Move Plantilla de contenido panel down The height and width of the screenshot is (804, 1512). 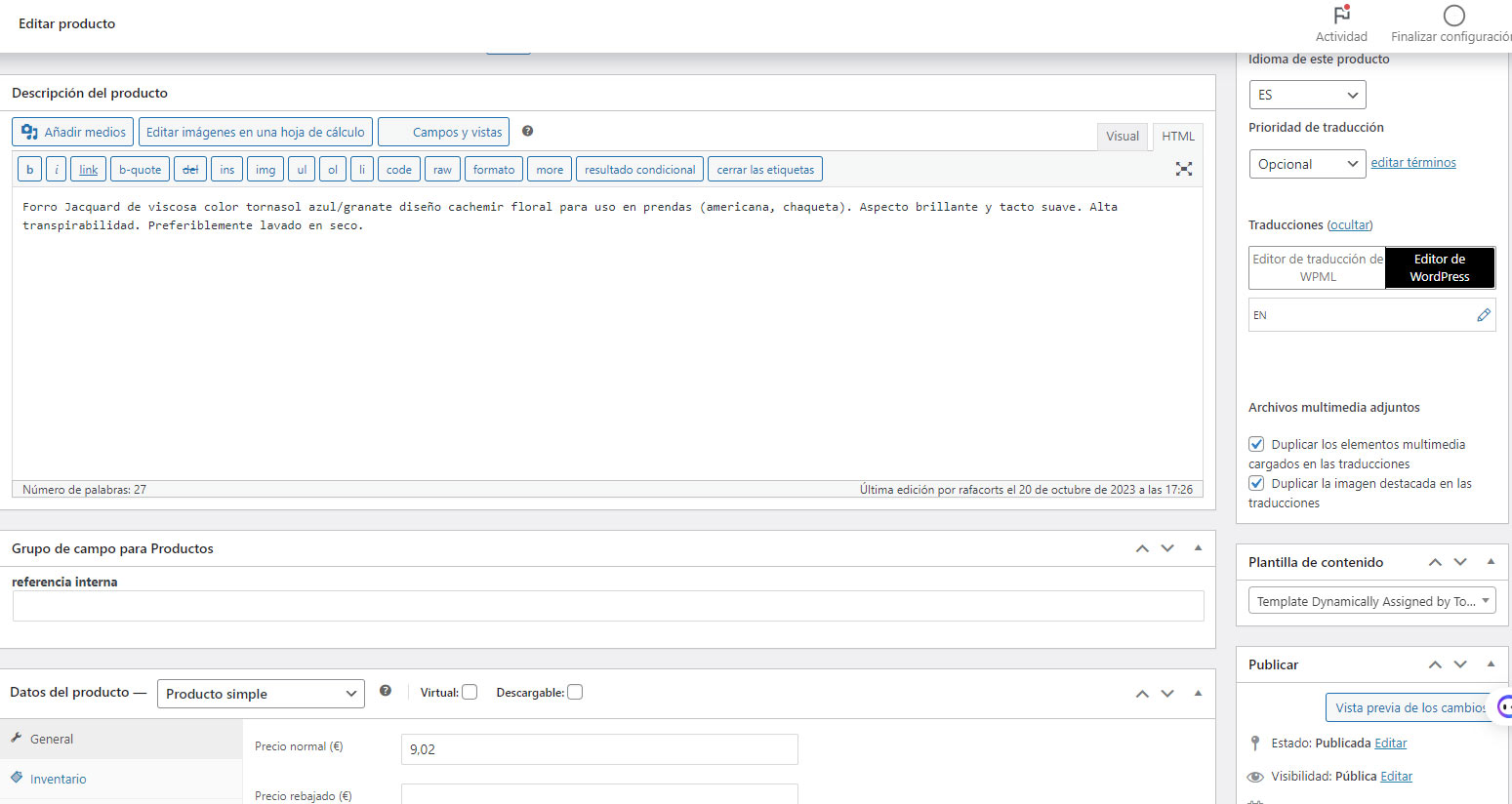coord(1460,562)
